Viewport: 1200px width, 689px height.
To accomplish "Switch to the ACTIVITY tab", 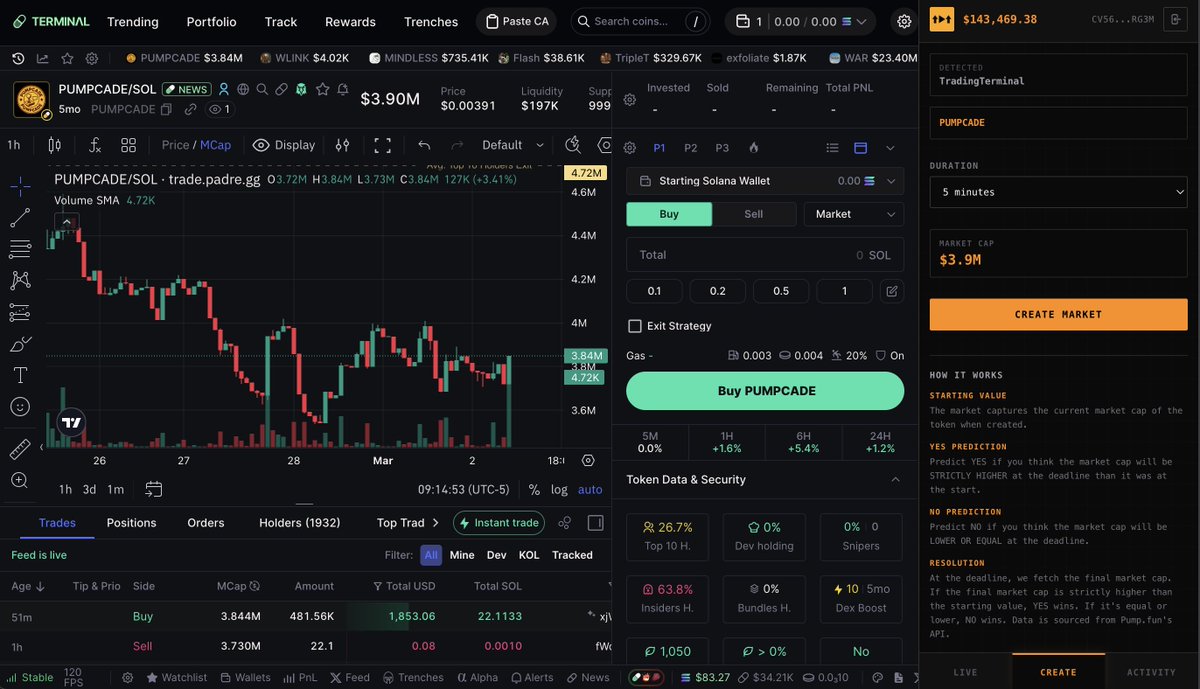I will [x=1152, y=672].
